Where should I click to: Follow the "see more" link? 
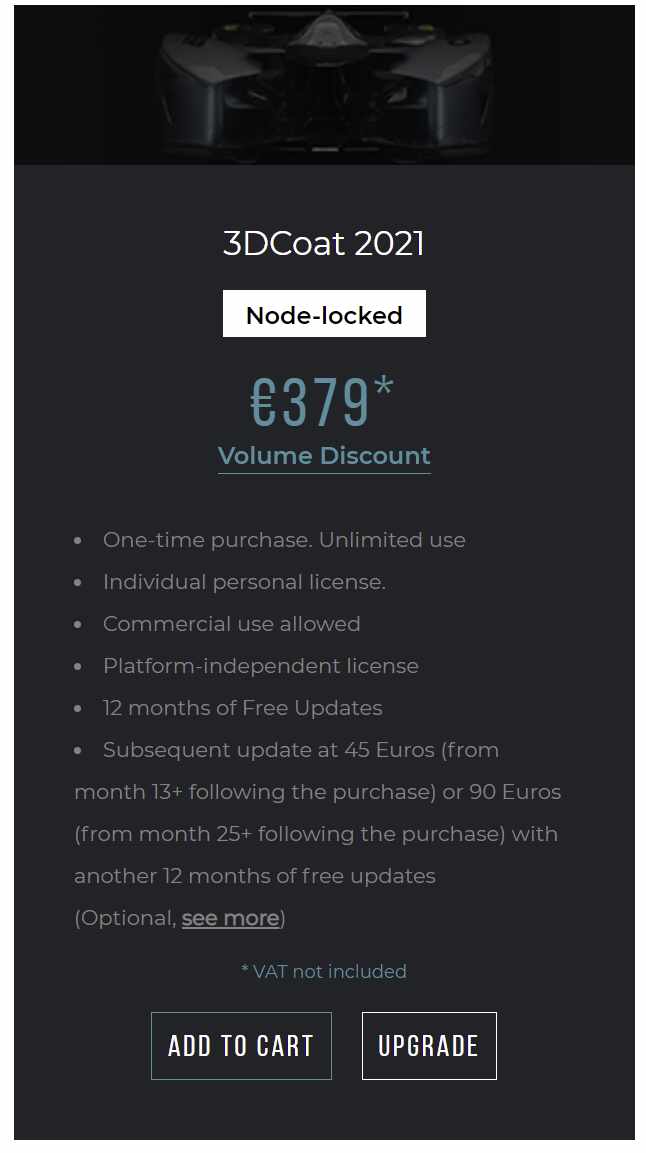[230, 918]
